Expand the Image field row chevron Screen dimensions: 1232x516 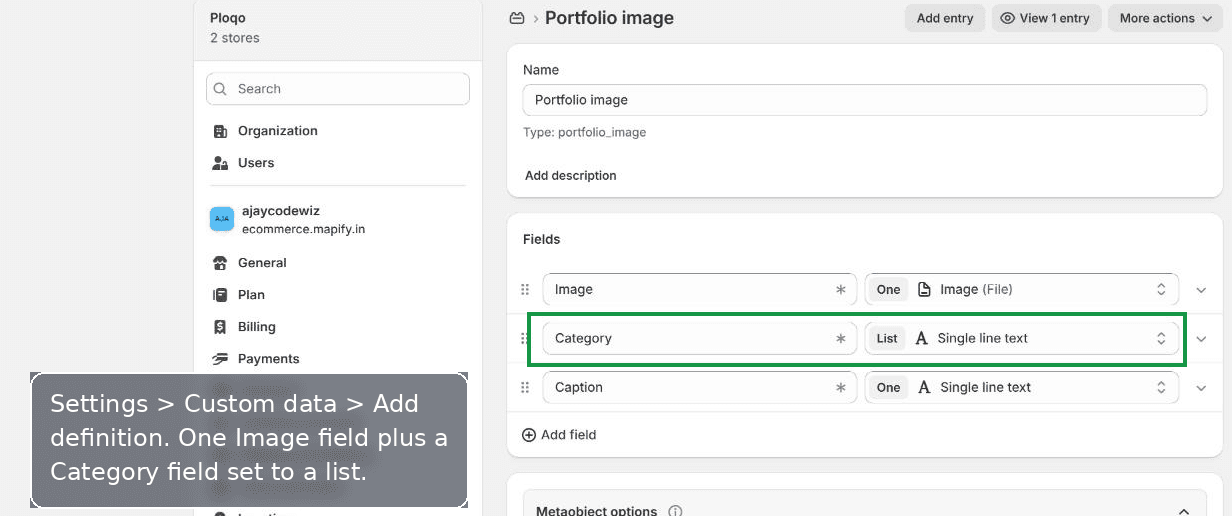click(1201, 290)
